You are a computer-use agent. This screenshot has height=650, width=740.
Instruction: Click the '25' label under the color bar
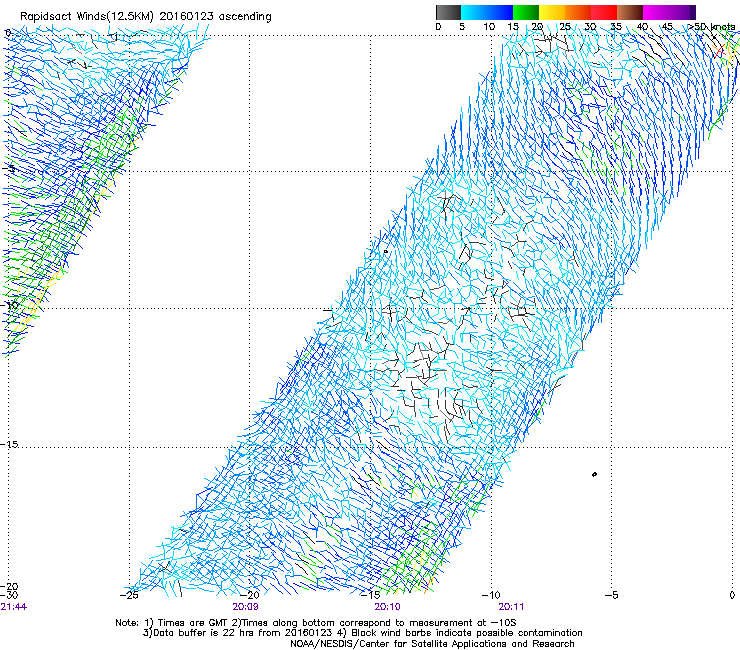pos(564,27)
